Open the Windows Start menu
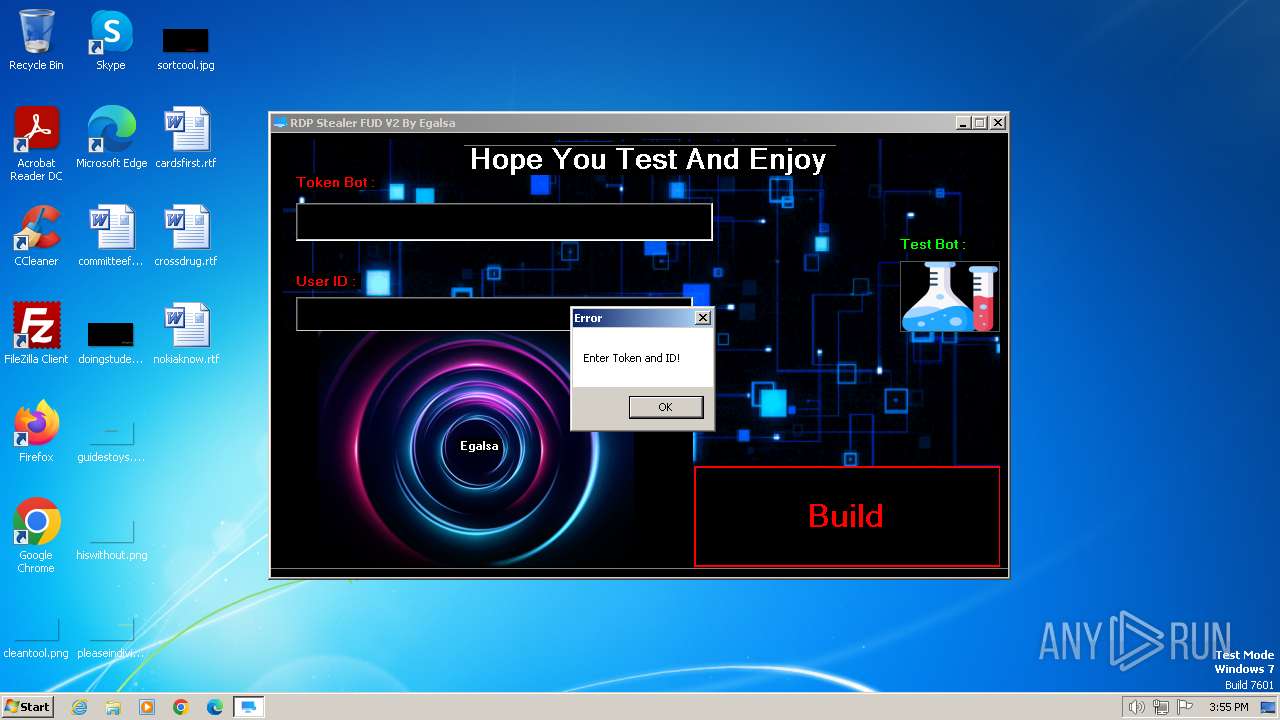Viewport: 1280px width, 720px height. [28, 707]
